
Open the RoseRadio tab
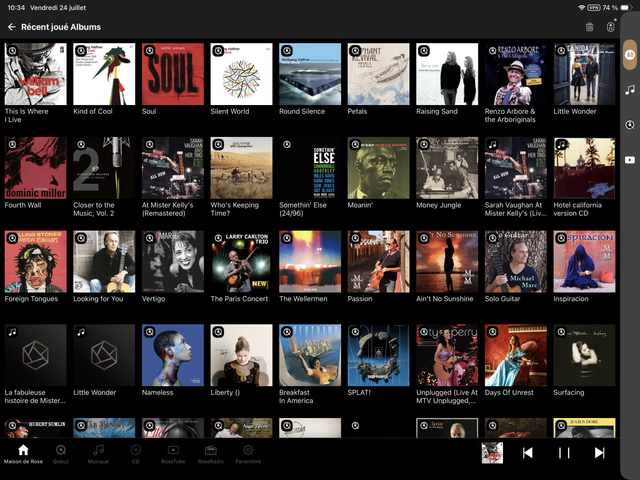tap(211, 454)
